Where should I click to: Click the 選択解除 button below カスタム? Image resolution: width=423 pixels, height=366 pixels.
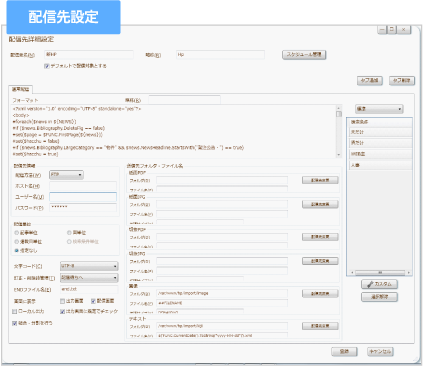[x=380, y=297]
